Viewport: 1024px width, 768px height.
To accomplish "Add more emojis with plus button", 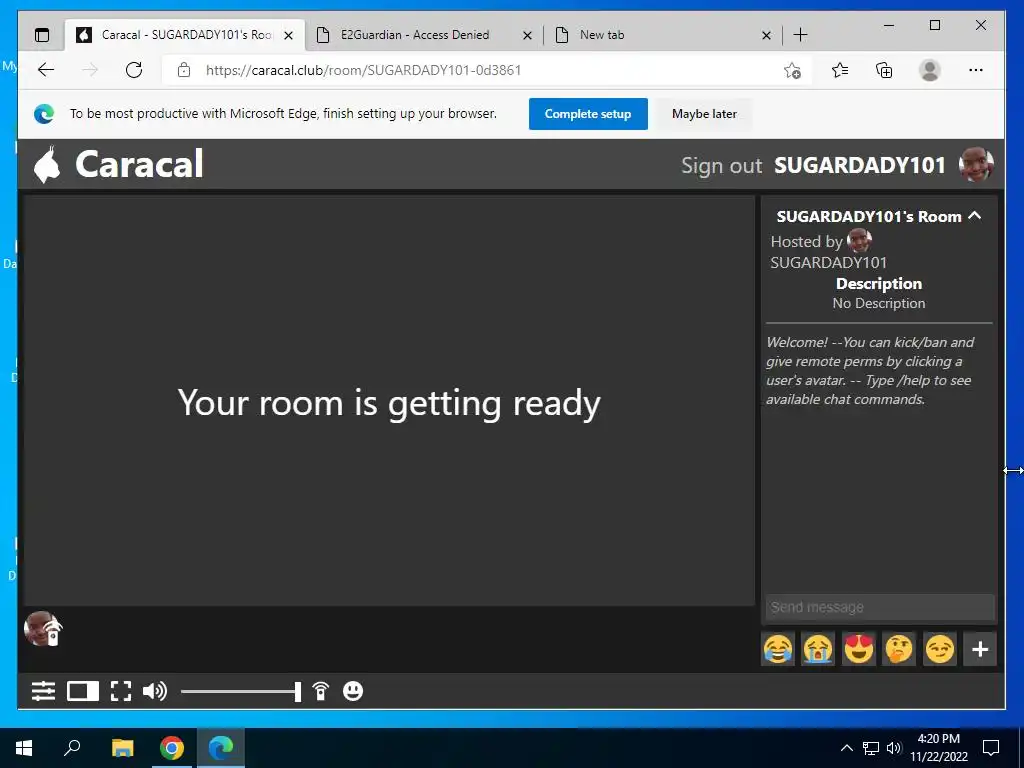I will (x=980, y=649).
